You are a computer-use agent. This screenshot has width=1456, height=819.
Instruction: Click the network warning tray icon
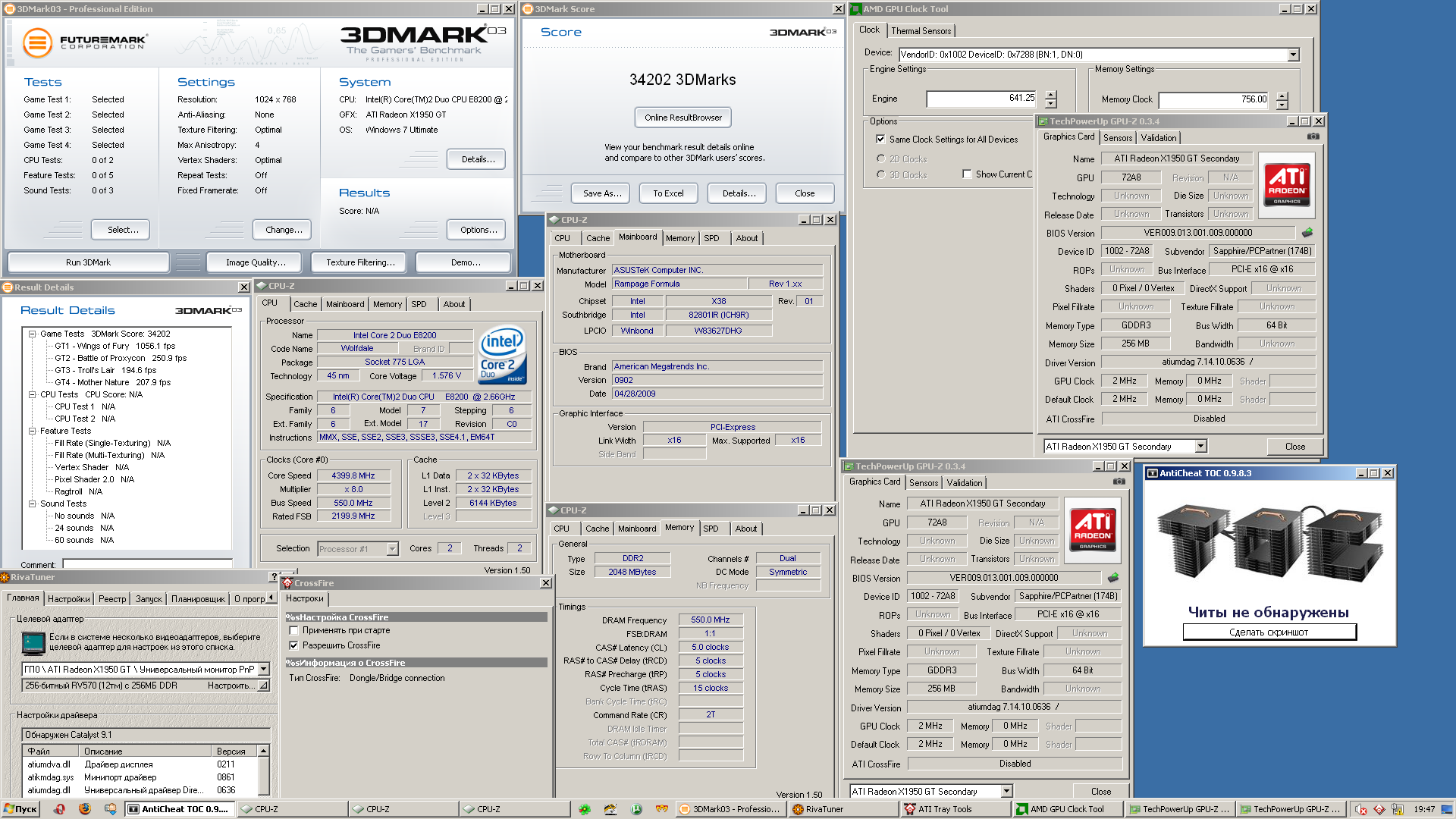pyautogui.click(x=1397, y=810)
